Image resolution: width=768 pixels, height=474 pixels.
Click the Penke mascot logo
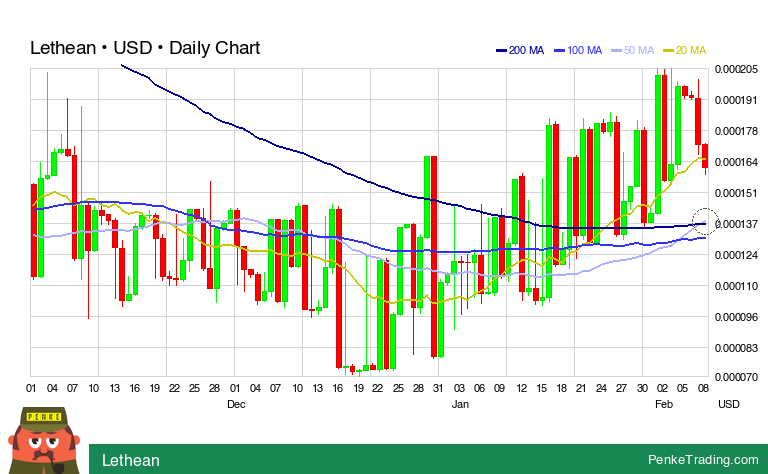coord(44,441)
